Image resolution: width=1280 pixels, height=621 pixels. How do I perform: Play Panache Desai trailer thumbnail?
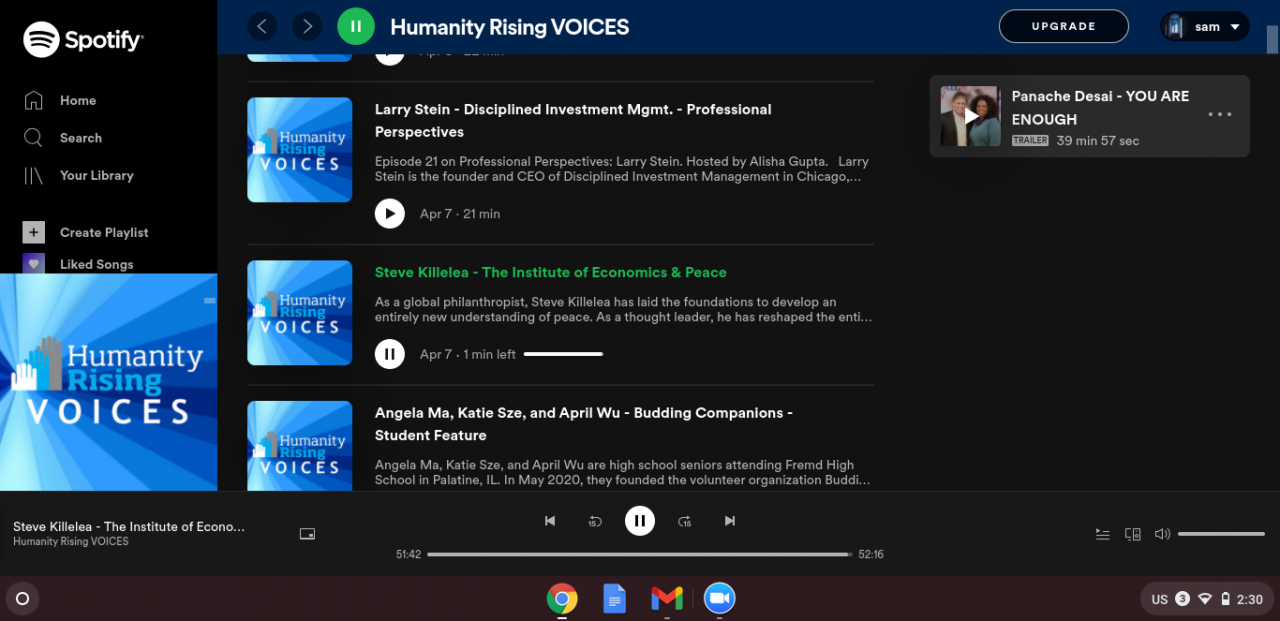tap(970, 116)
